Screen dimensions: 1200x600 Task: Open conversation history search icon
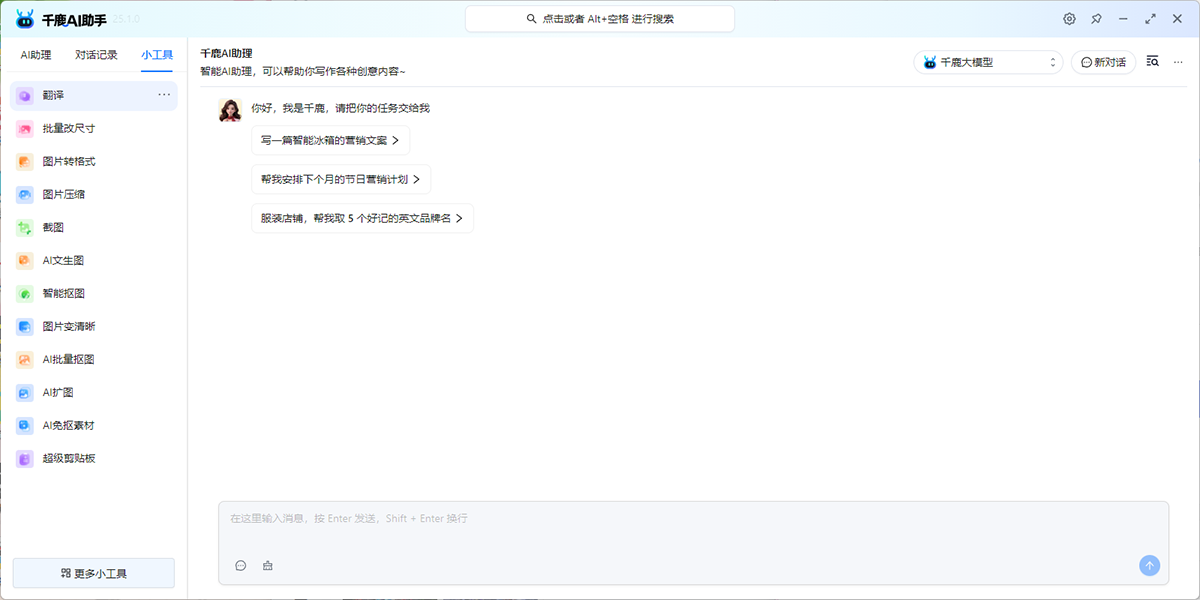[x=1152, y=60]
